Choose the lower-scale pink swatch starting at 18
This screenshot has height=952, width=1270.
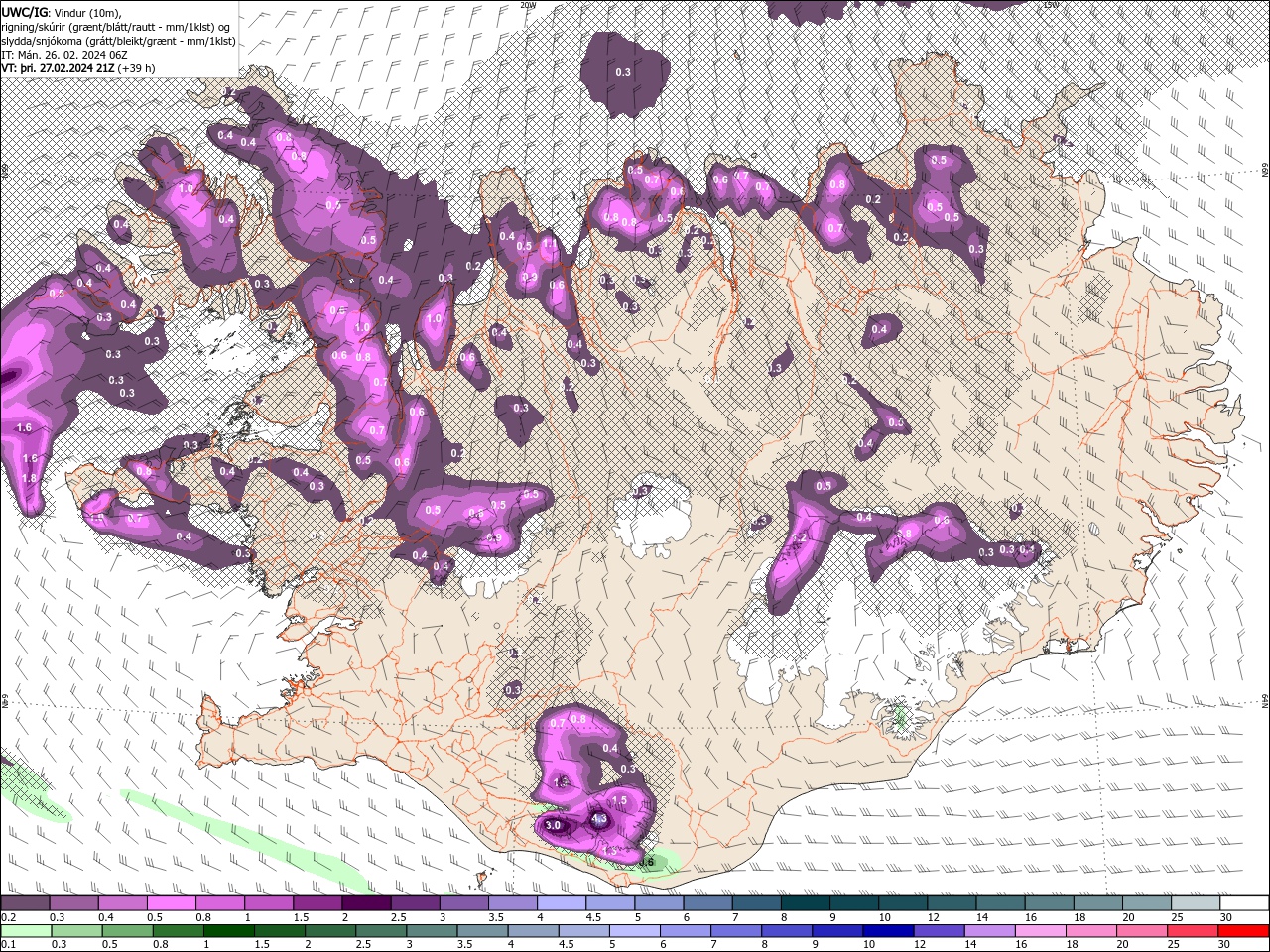[1091, 931]
